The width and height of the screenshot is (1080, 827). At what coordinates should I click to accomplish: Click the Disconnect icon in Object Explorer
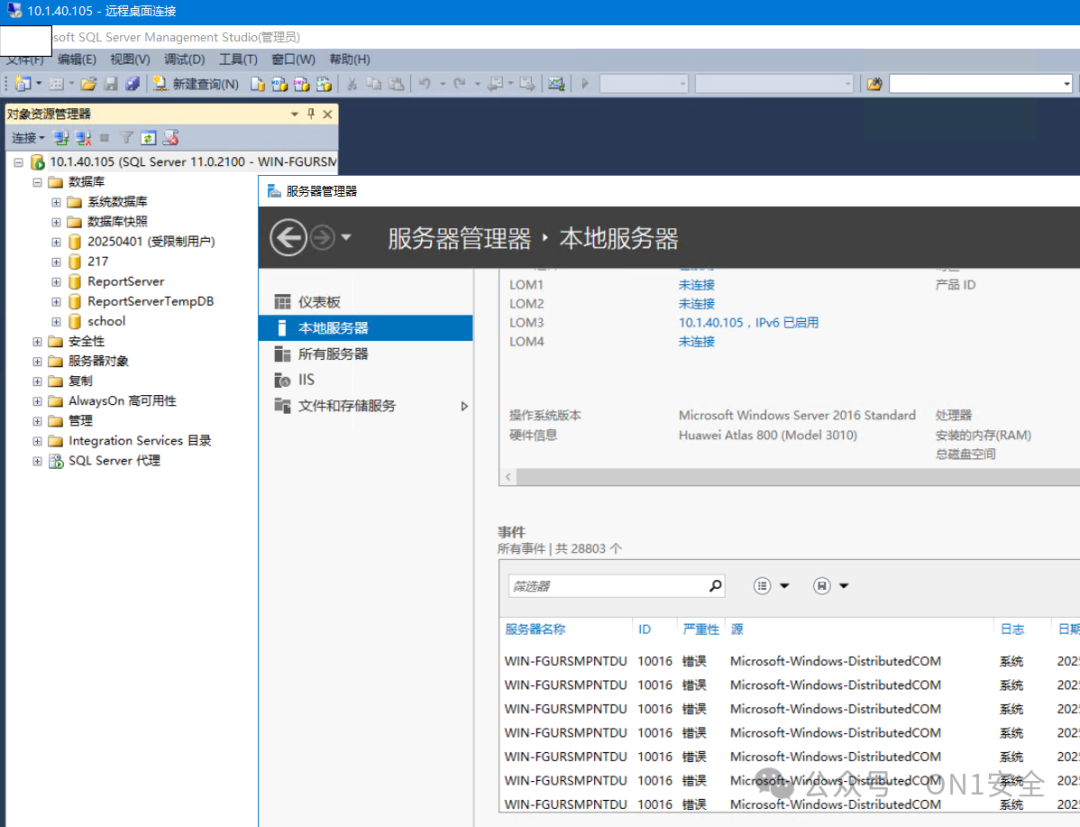pos(82,137)
